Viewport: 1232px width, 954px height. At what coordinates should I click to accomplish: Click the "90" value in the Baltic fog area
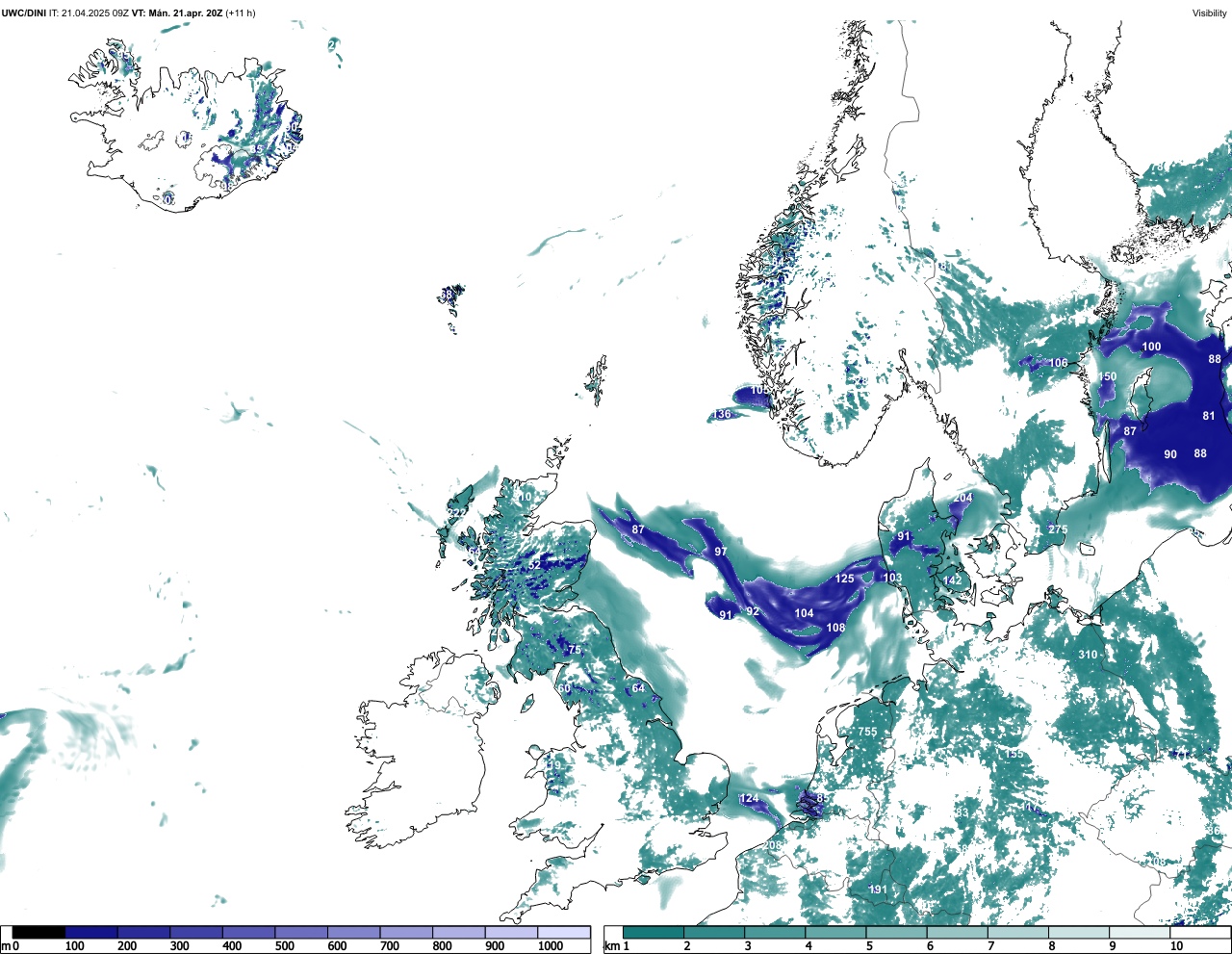pyautogui.click(x=1170, y=454)
